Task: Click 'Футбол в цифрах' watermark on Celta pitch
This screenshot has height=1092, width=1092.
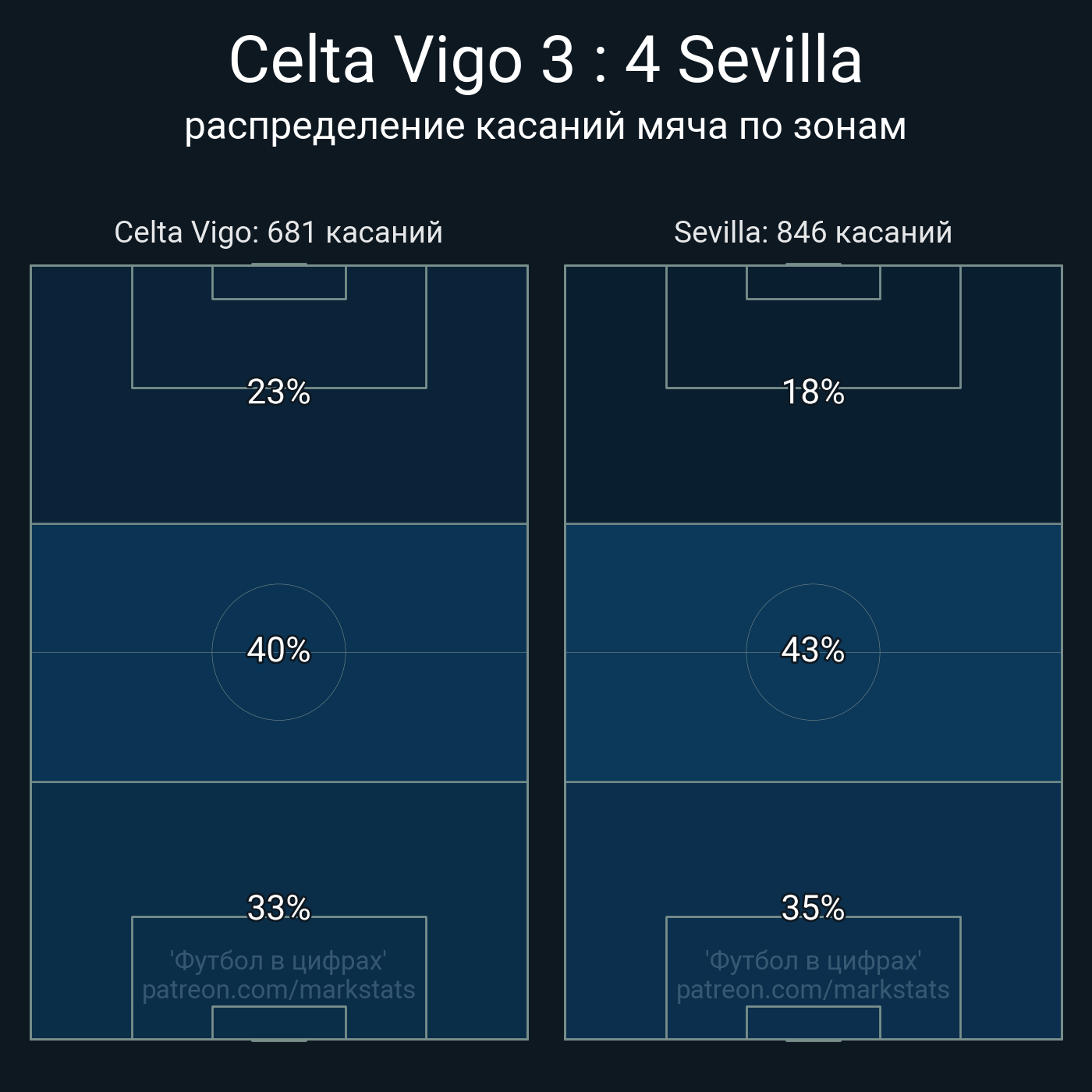Action: [278, 960]
